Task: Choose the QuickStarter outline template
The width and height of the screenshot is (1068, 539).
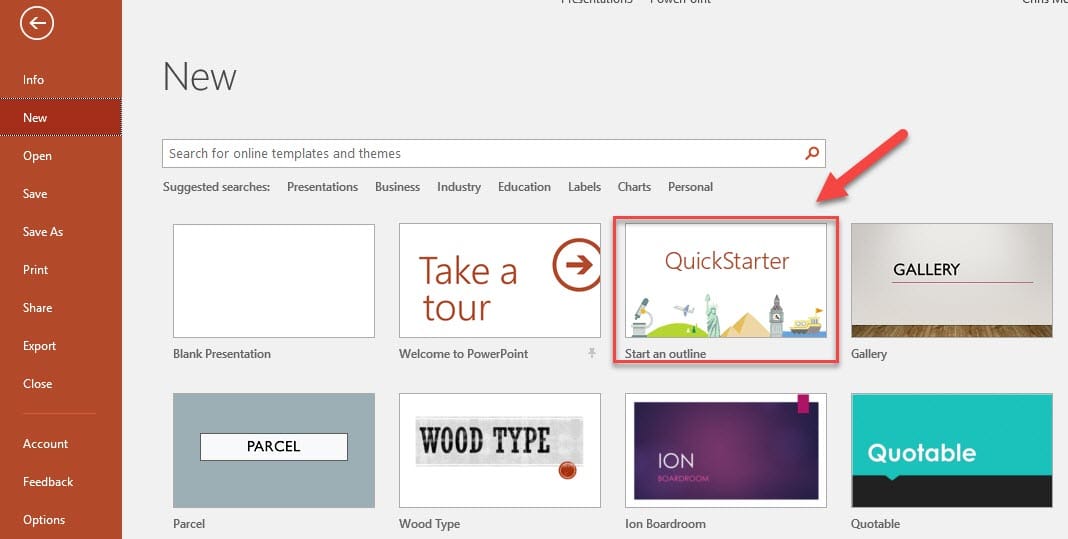Action: point(726,281)
